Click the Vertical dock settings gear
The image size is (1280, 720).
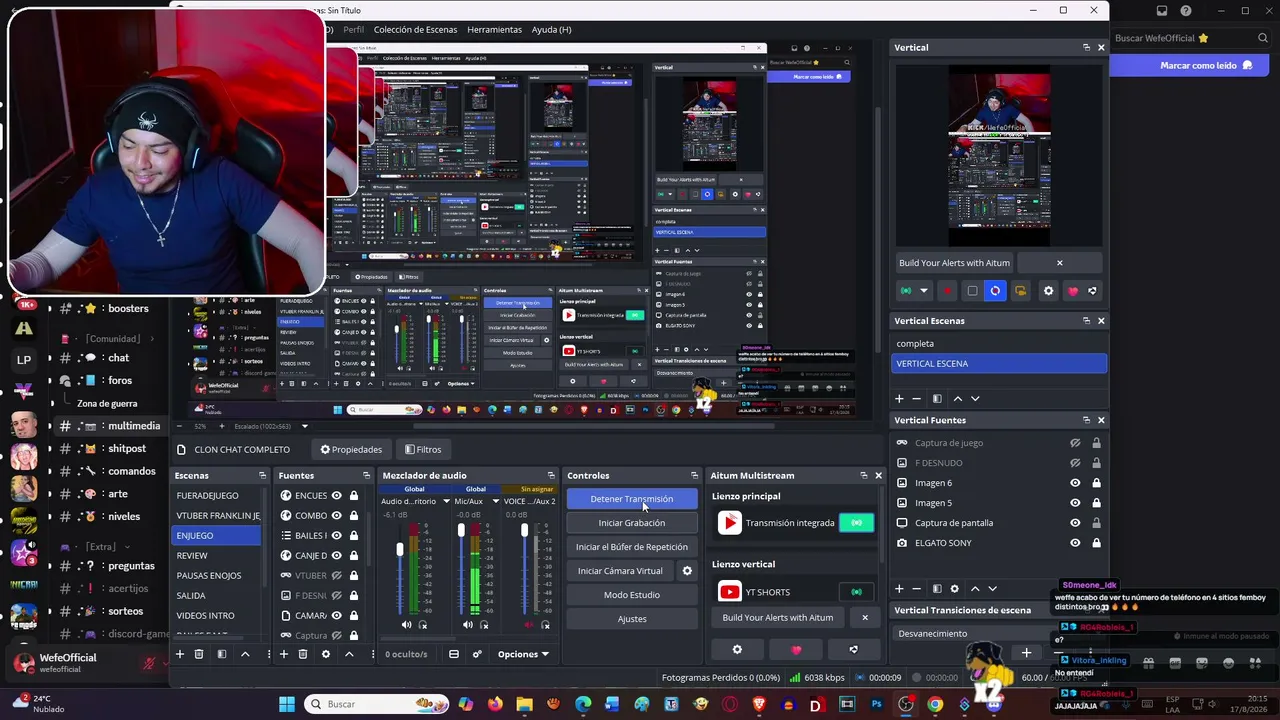click(x=1048, y=291)
